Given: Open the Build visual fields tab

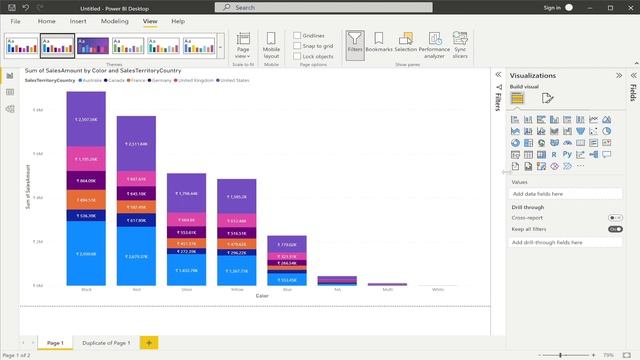Looking at the screenshot, I should (x=517, y=98).
